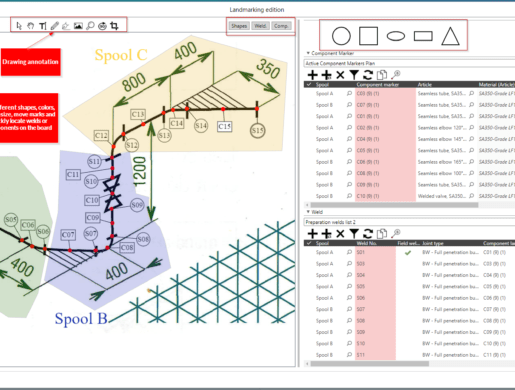
Task: Toggle select-all check in Weld header
Action: tap(309, 243)
